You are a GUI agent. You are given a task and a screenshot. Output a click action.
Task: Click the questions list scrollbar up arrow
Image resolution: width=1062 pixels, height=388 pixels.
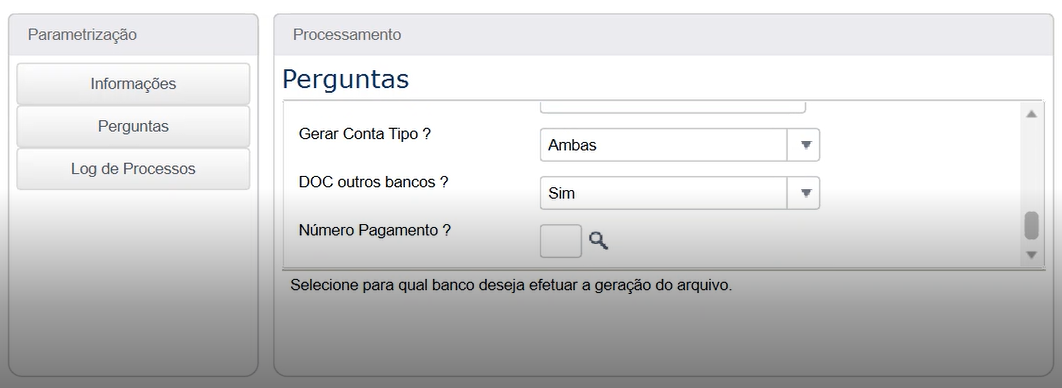[x=1031, y=114]
